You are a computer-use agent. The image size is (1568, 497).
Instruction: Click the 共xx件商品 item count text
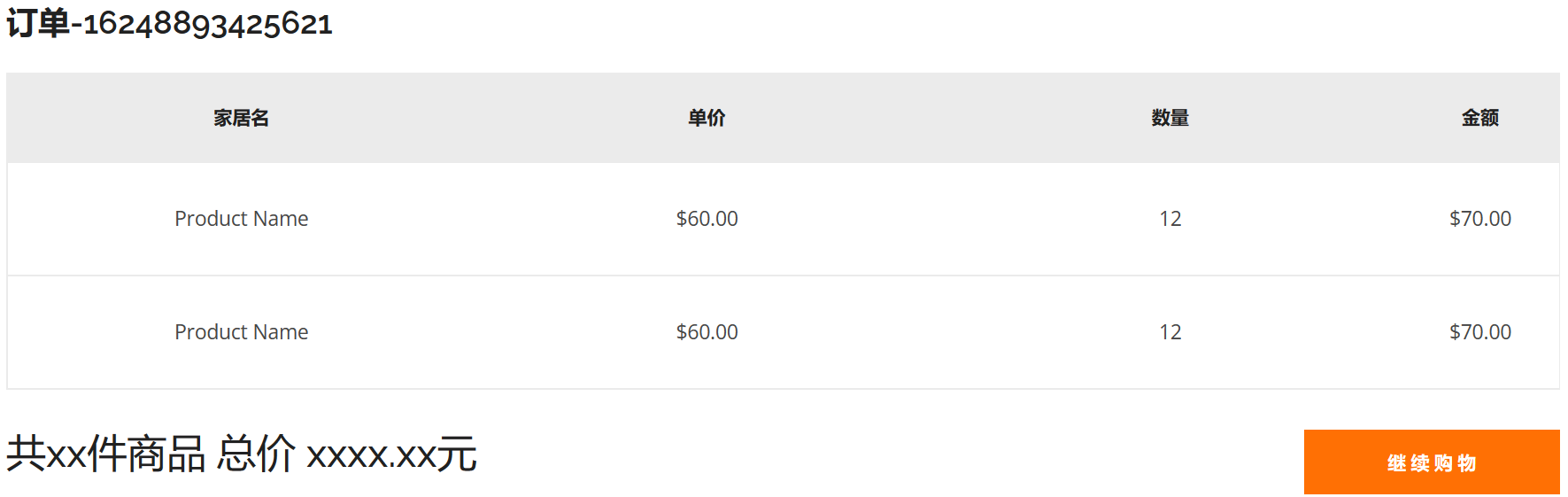(x=106, y=454)
